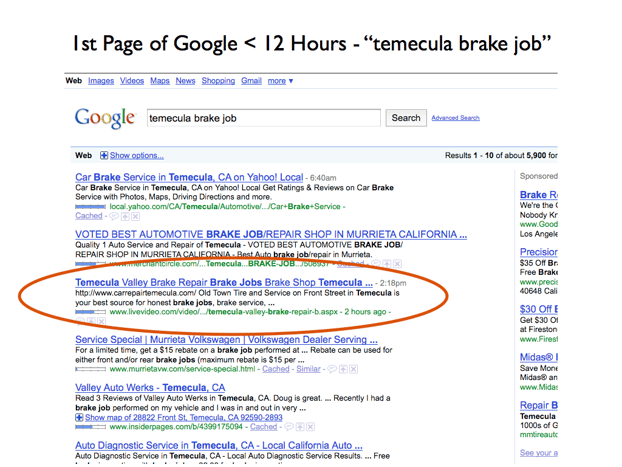Open Videos in the top navigation
This screenshot has height=467, width=622.
coord(132,81)
